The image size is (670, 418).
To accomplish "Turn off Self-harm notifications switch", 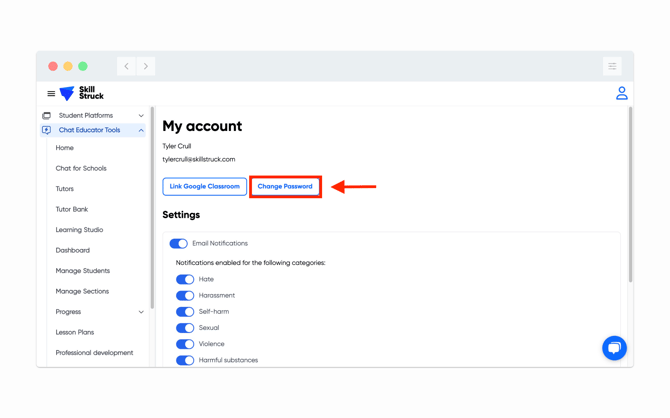I will pos(185,312).
